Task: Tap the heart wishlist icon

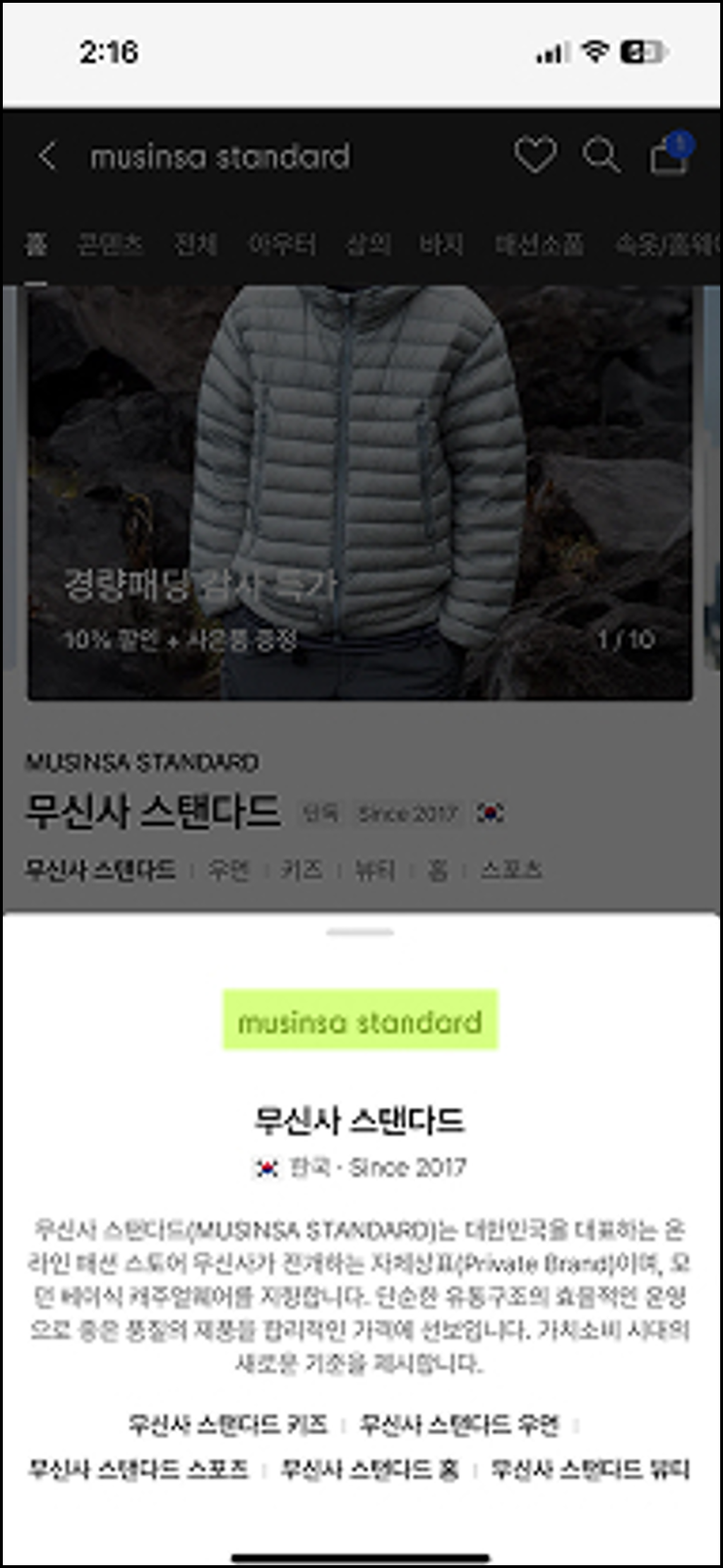Action: point(535,155)
